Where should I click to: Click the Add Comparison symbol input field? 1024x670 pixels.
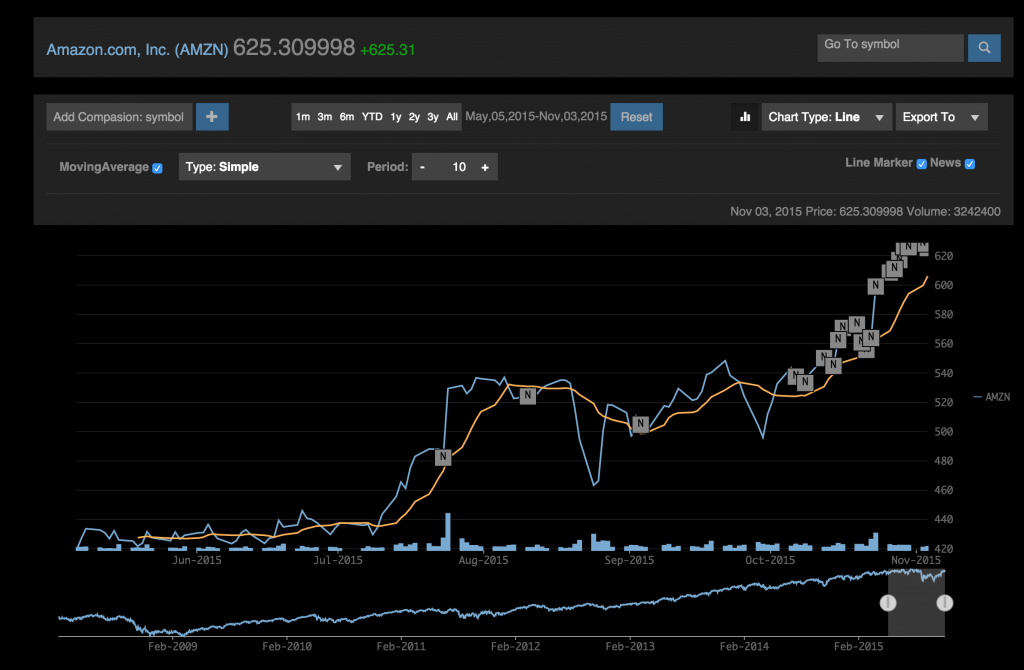click(120, 117)
